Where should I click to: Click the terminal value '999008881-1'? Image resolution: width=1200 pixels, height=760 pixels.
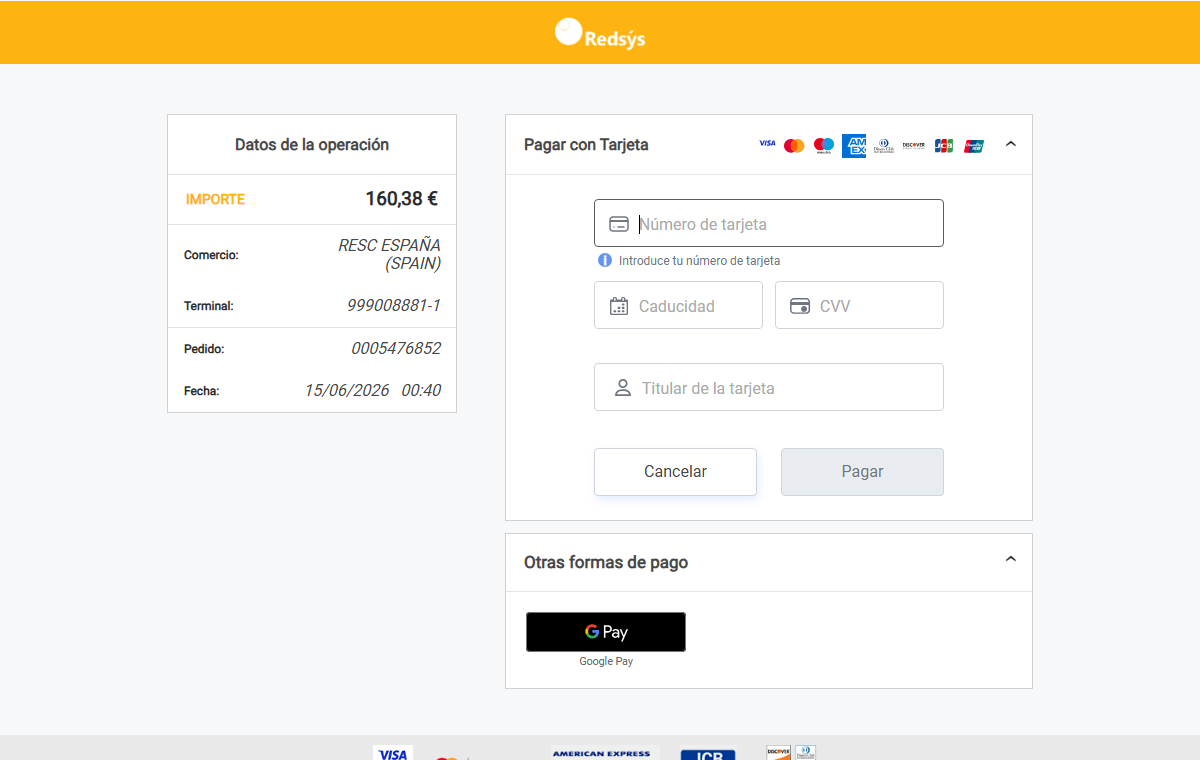[394, 306]
